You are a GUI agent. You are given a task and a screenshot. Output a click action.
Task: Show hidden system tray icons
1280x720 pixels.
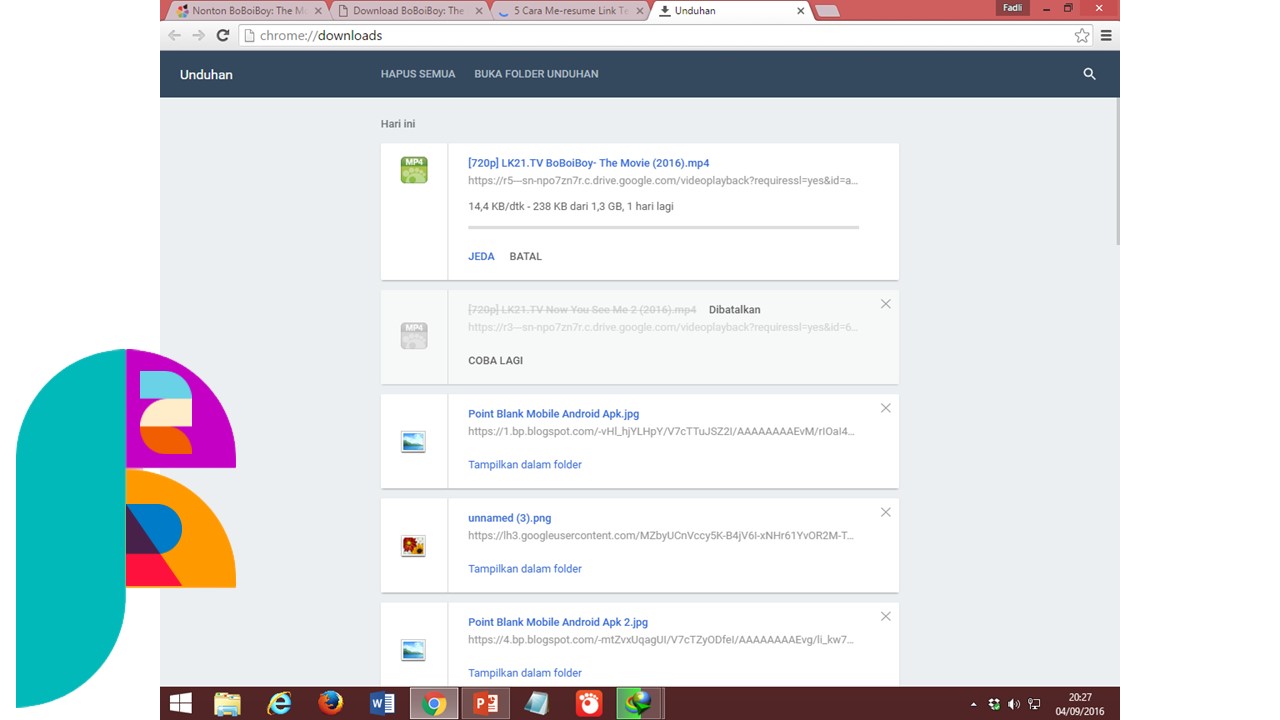pyautogui.click(x=974, y=704)
